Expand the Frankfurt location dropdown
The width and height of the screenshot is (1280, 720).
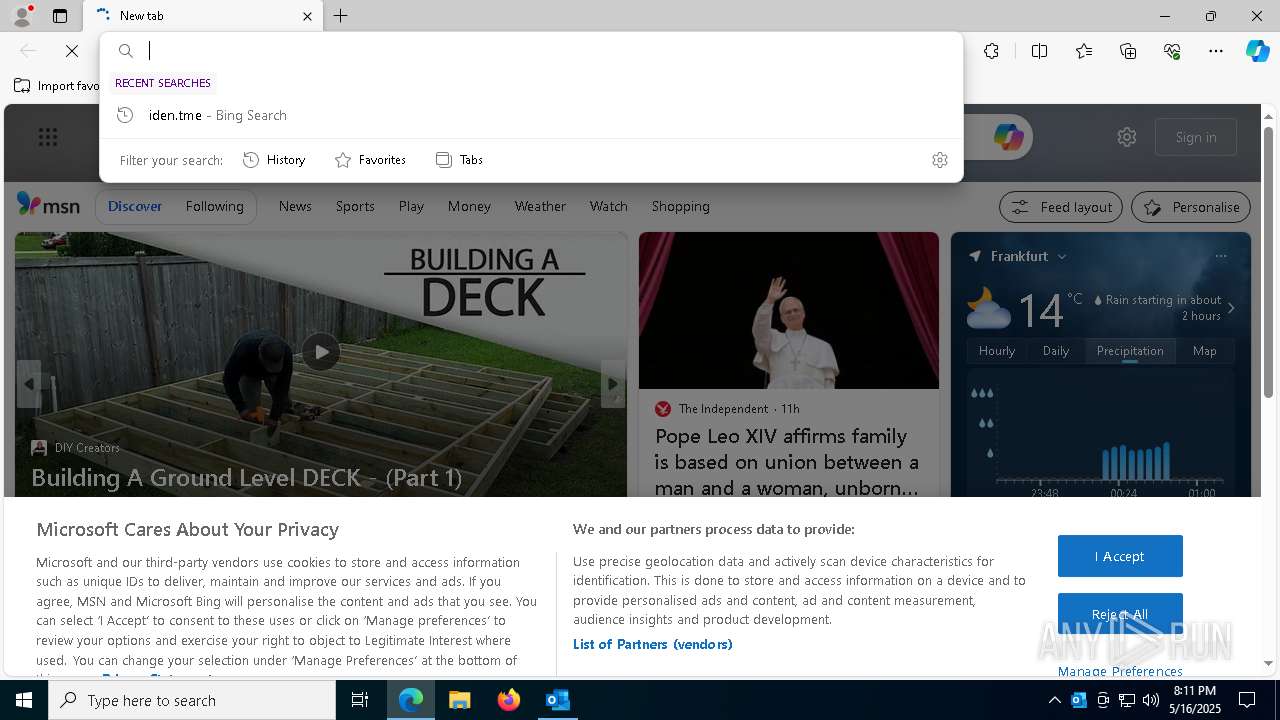[x=1062, y=257]
